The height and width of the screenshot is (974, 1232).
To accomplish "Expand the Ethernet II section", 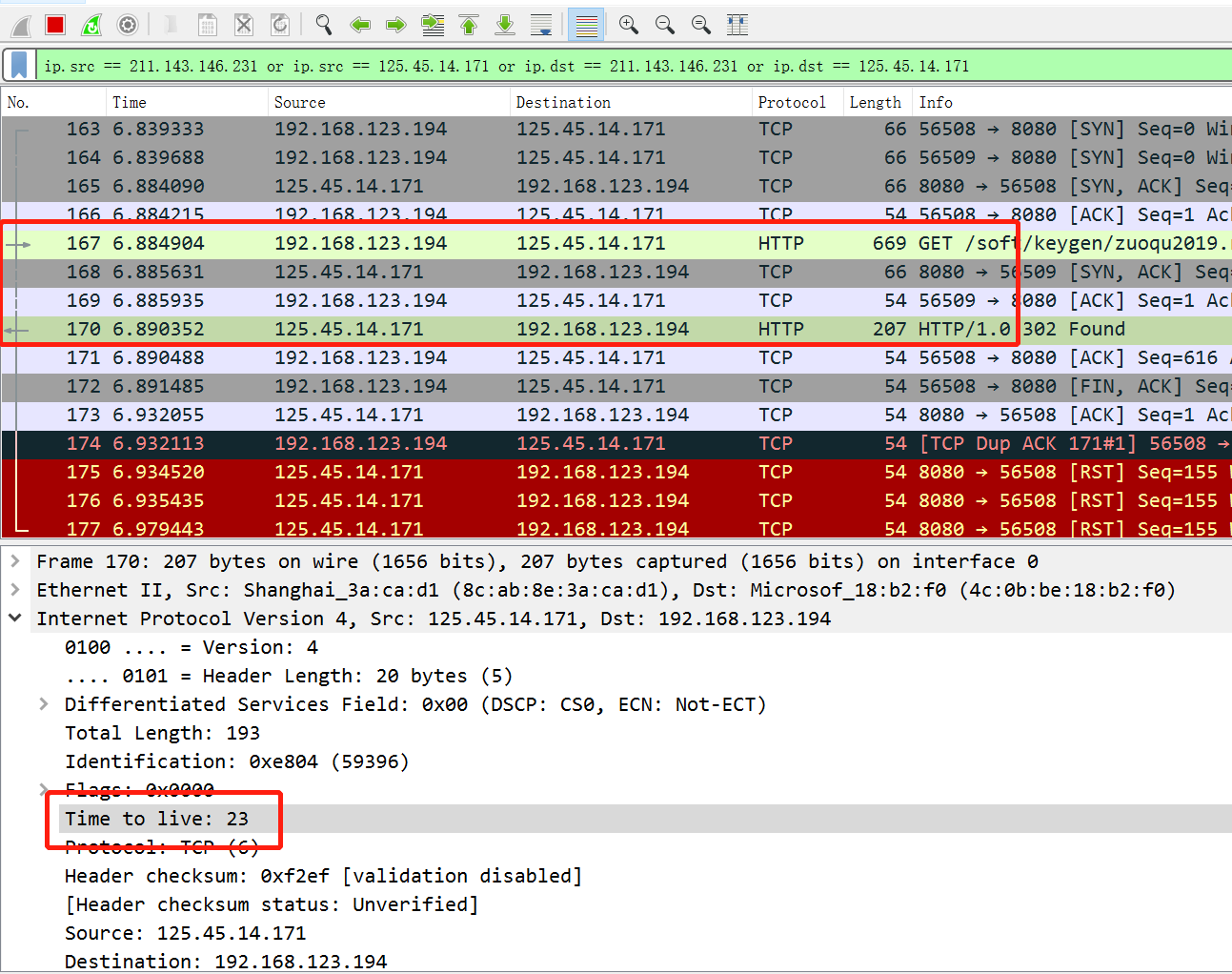I will (15, 590).
